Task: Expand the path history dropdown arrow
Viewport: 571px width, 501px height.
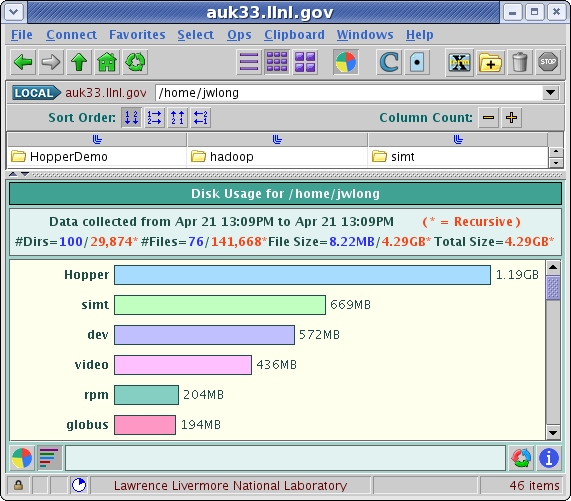Action: (551, 93)
